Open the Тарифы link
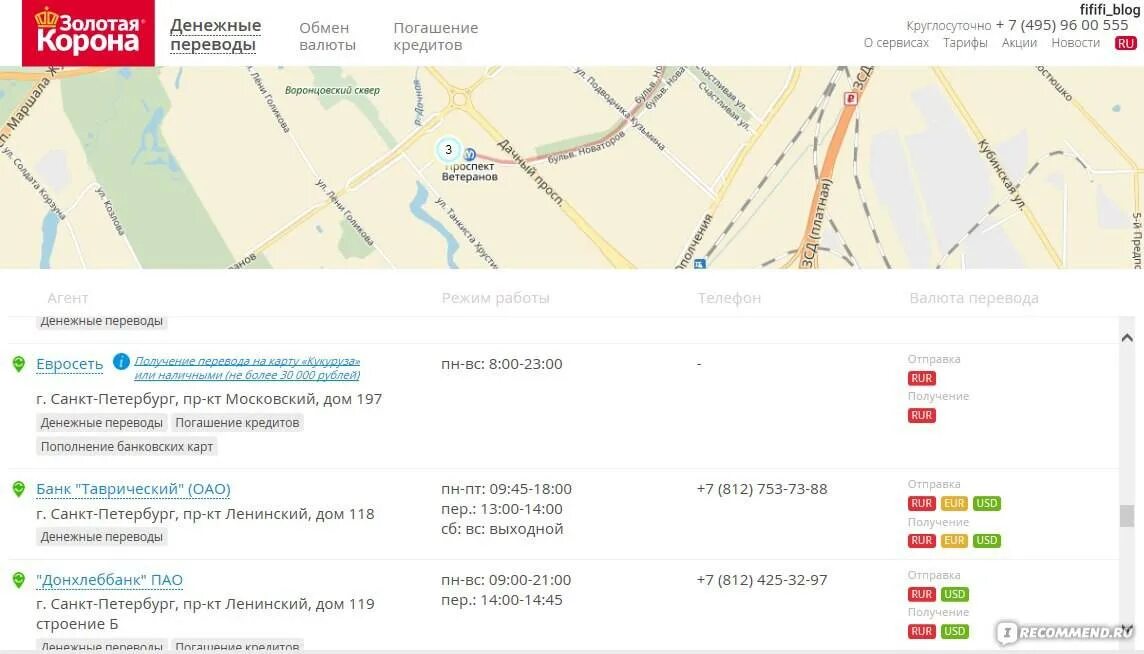Image resolution: width=1144 pixels, height=654 pixels. pos(965,43)
